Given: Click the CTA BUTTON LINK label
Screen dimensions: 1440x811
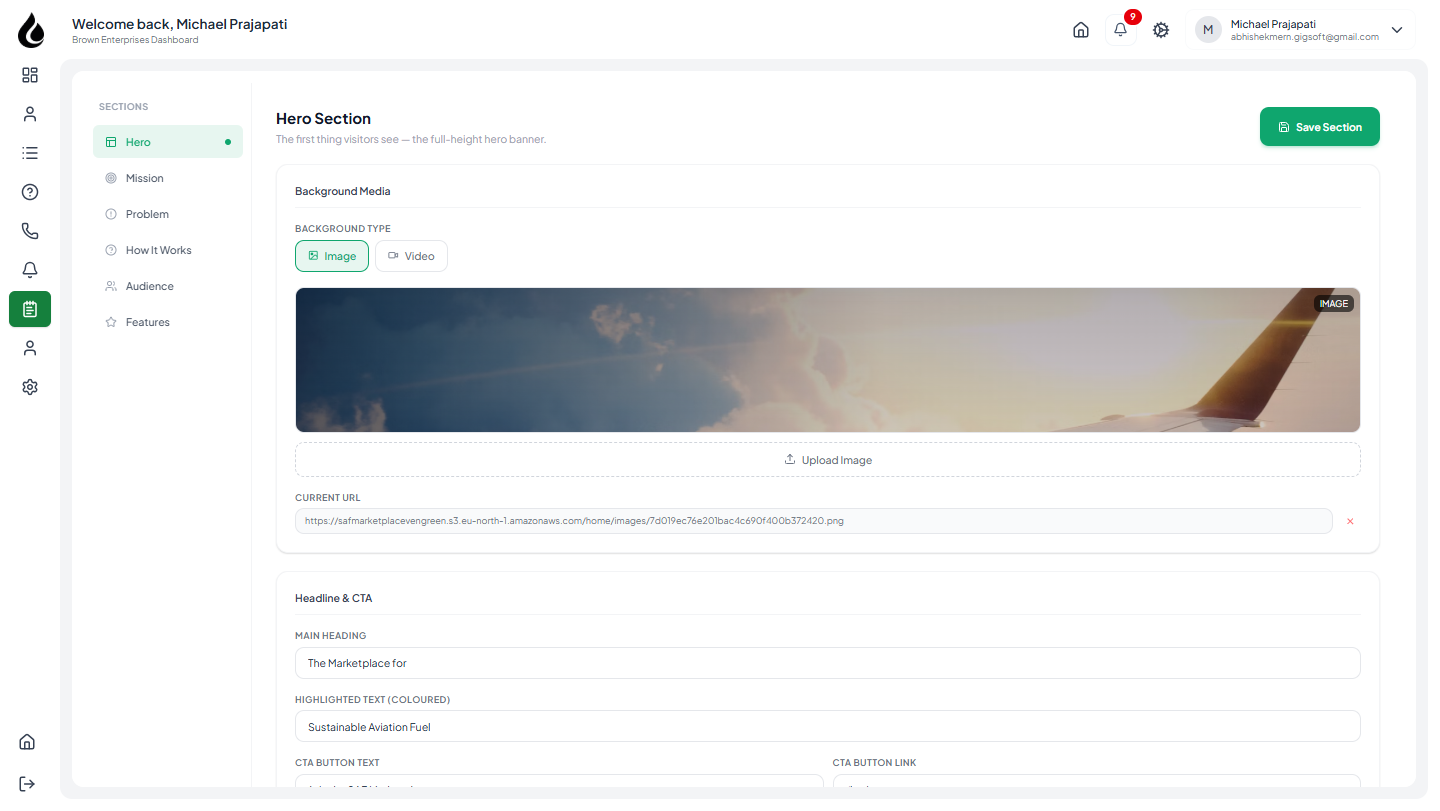Looking at the screenshot, I should pyautogui.click(x=875, y=763).
